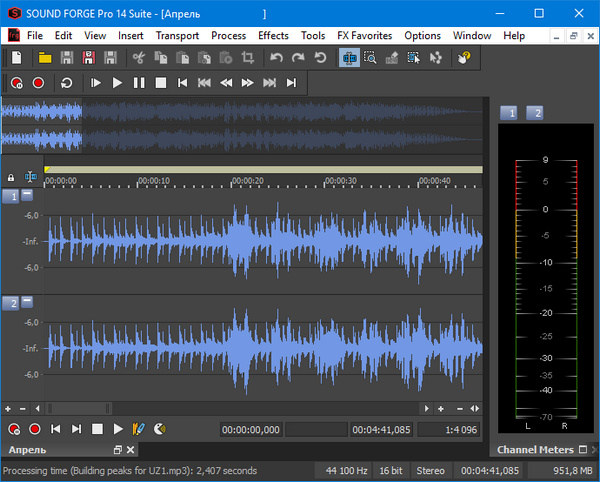Click the Open folder icon

point(45,58)
